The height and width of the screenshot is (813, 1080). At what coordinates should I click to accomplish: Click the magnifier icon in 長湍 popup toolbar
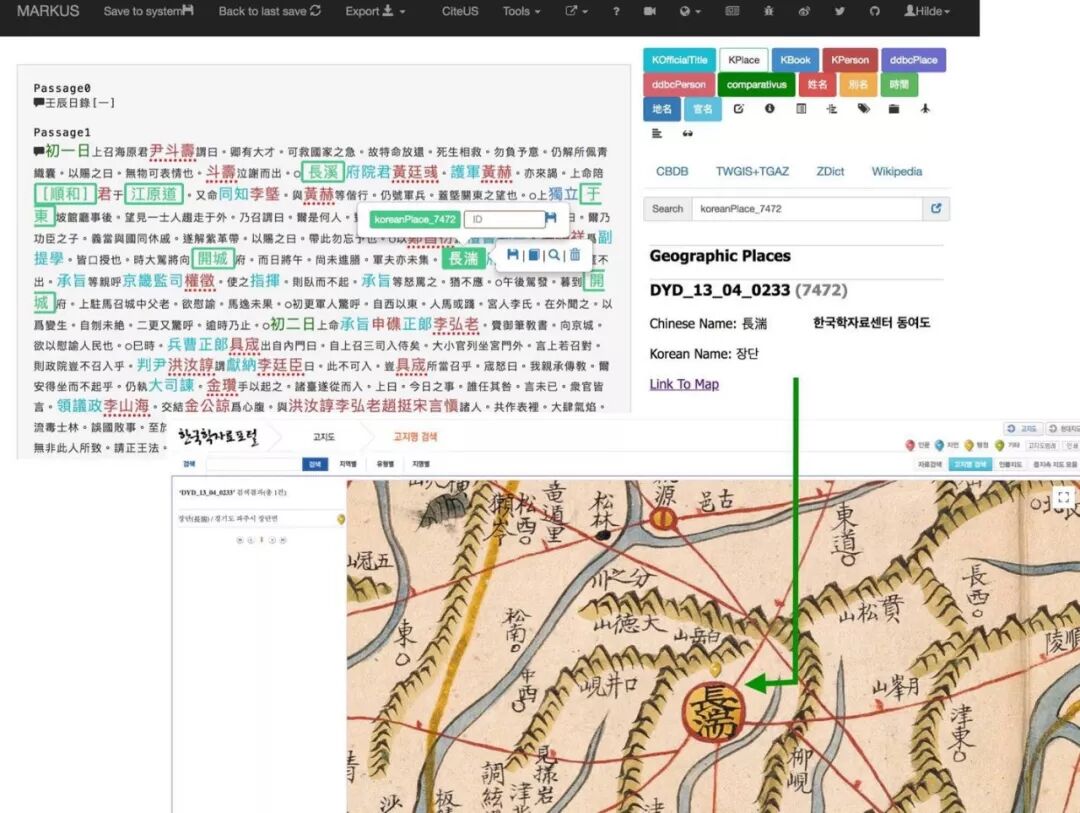tap(554, 255)
